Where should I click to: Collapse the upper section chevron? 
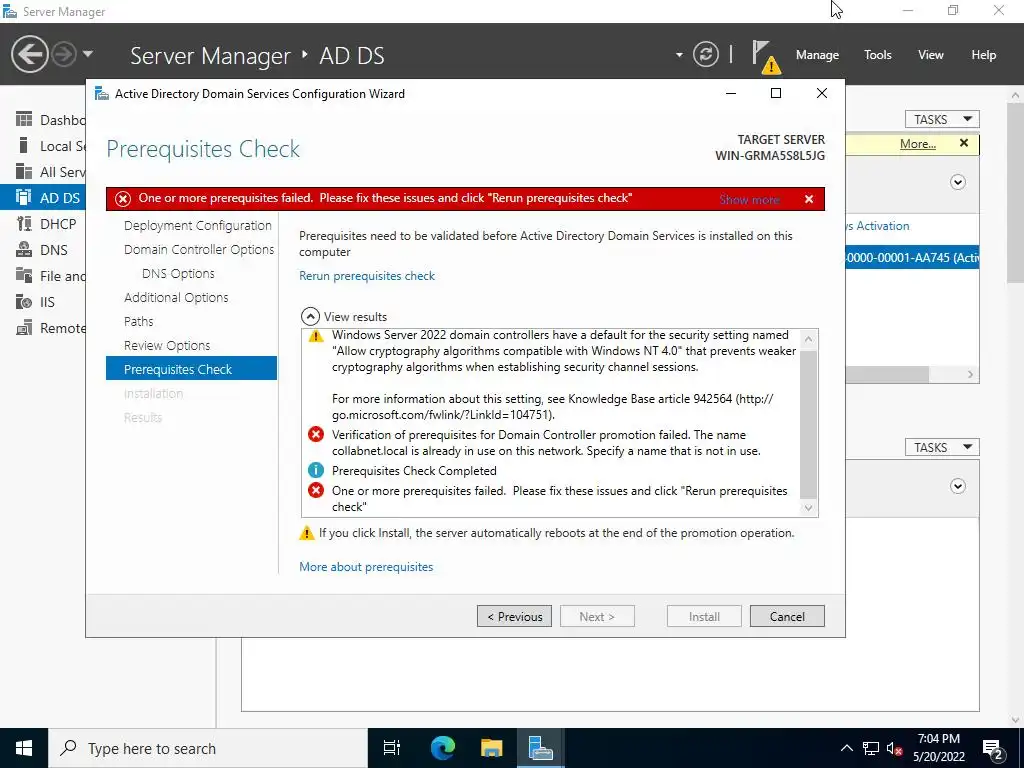957,182
